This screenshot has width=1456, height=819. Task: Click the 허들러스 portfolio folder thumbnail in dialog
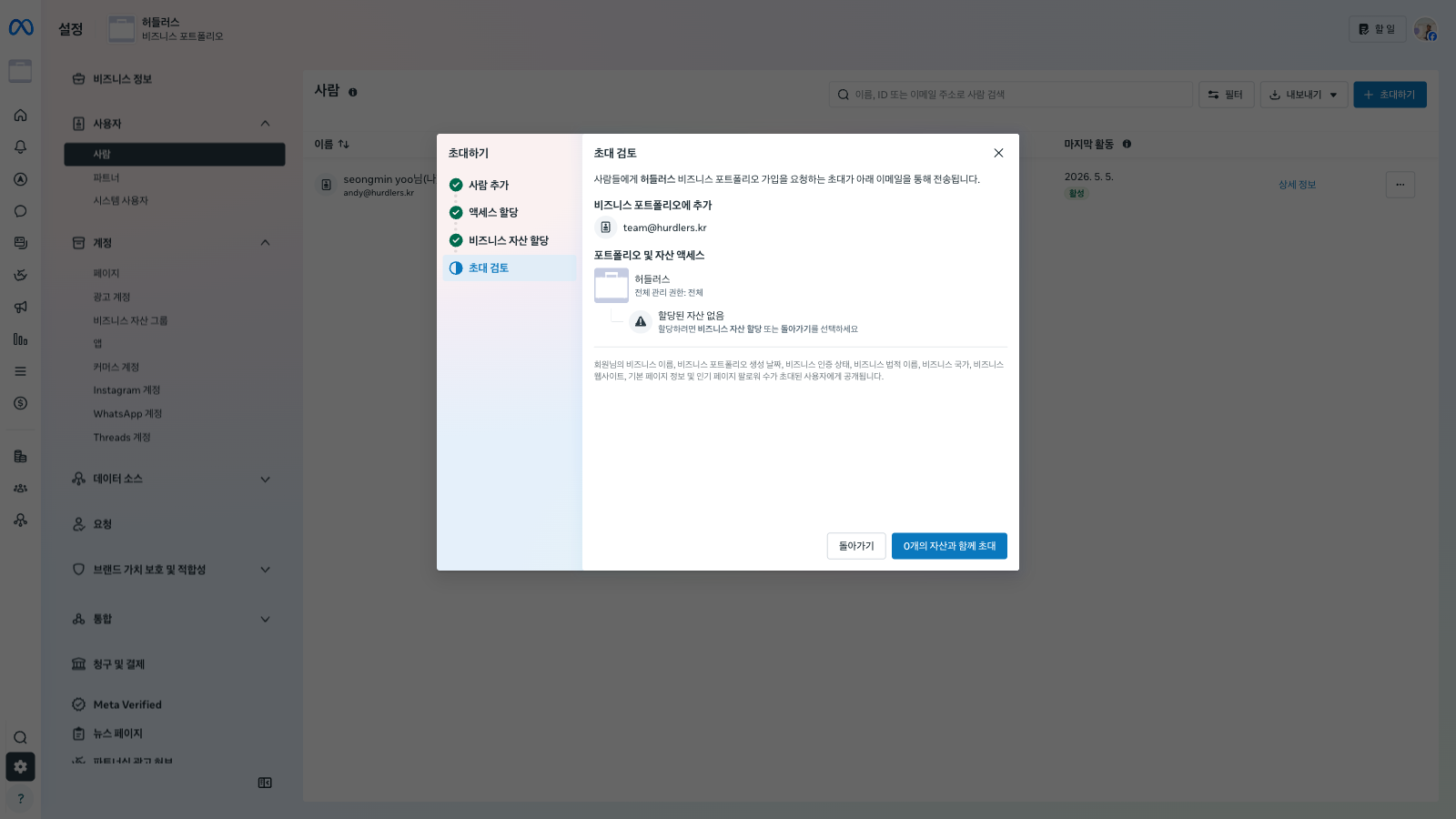coord(612,285)
